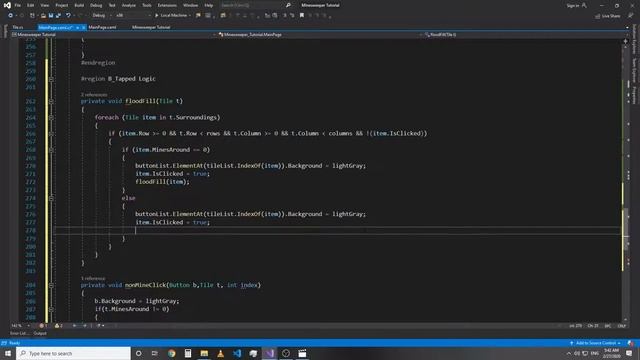Viewport: 640px width, 360px height.
Task: Click the Save icon in toolbar
Action: tap(51, 16)
